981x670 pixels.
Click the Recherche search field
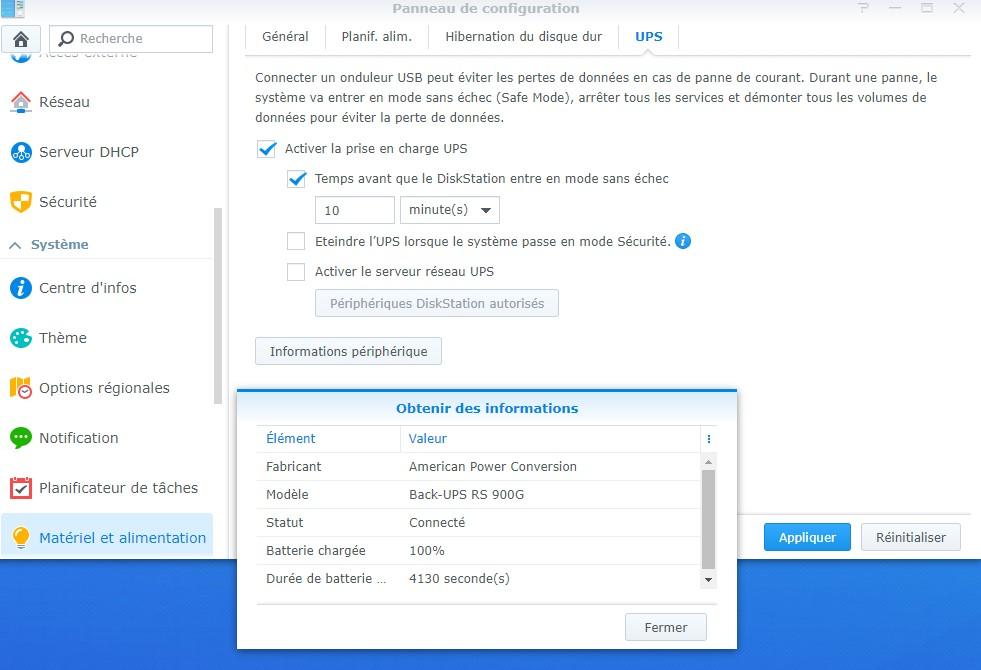coord(131,39)
